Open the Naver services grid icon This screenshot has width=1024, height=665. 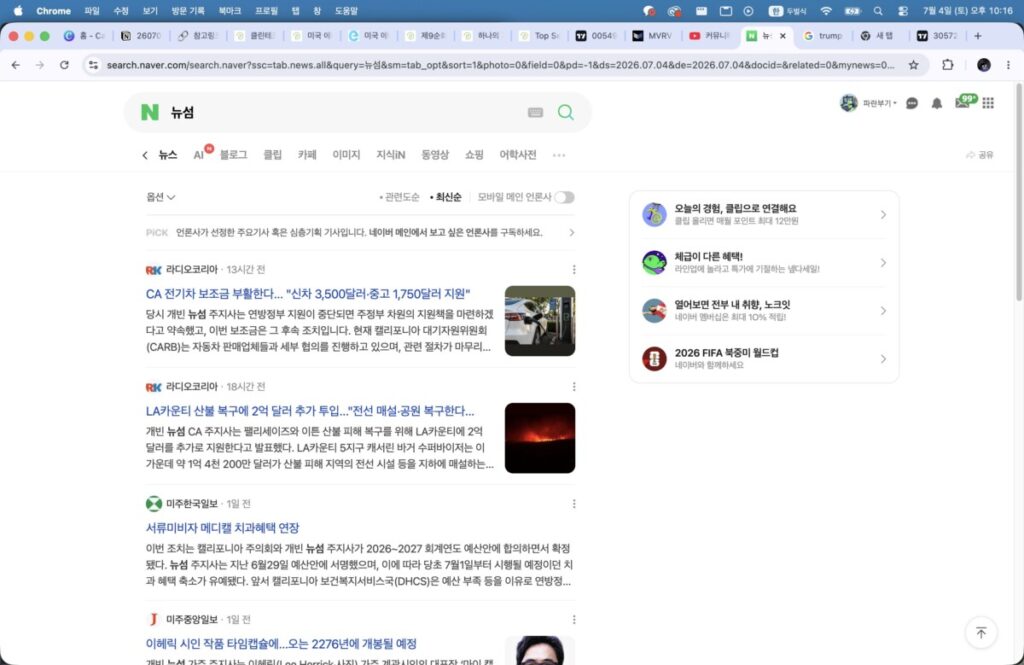click(x=988, y=103)
